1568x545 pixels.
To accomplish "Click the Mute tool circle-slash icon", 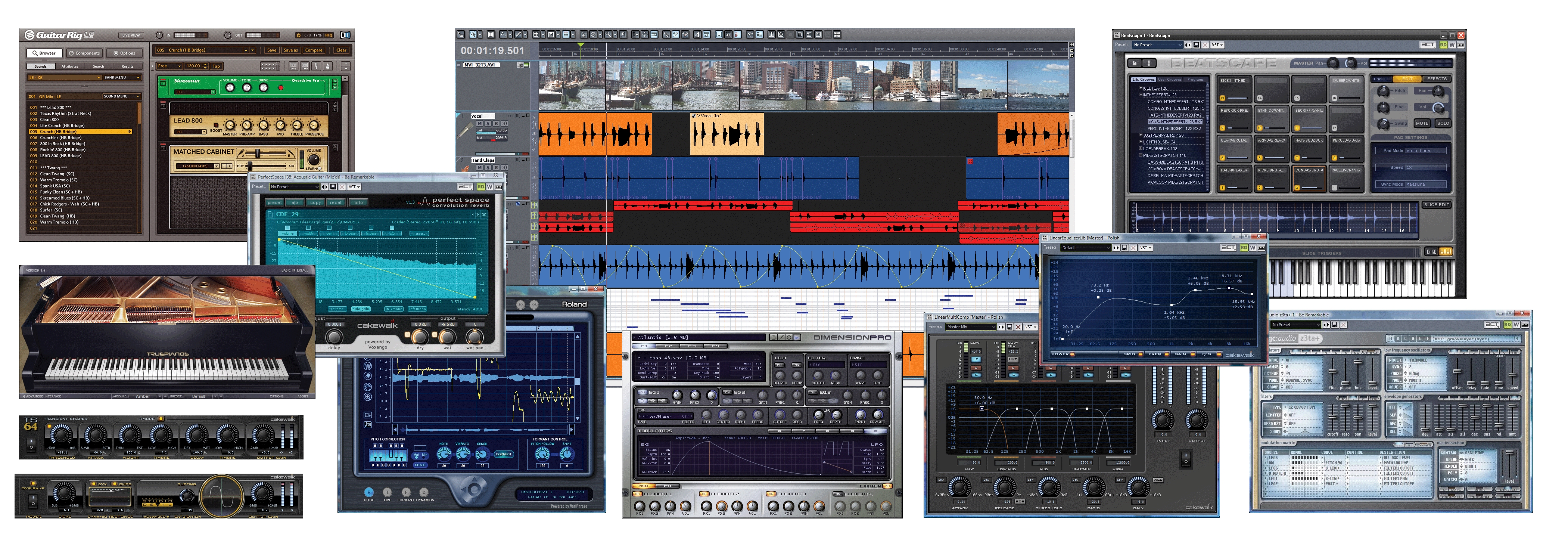I will [594, 34].
